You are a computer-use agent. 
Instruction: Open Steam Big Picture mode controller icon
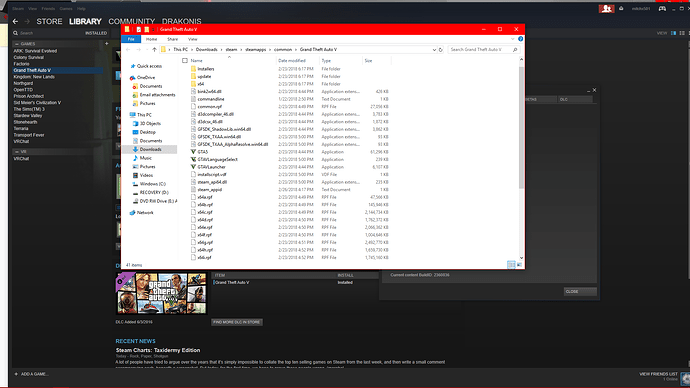(662, 8)
